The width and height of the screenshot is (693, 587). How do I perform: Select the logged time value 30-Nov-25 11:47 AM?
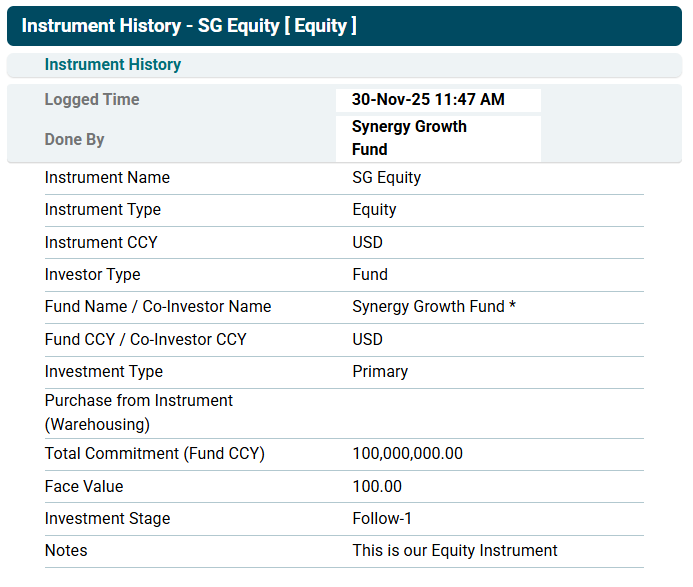[x=428, y=100]
